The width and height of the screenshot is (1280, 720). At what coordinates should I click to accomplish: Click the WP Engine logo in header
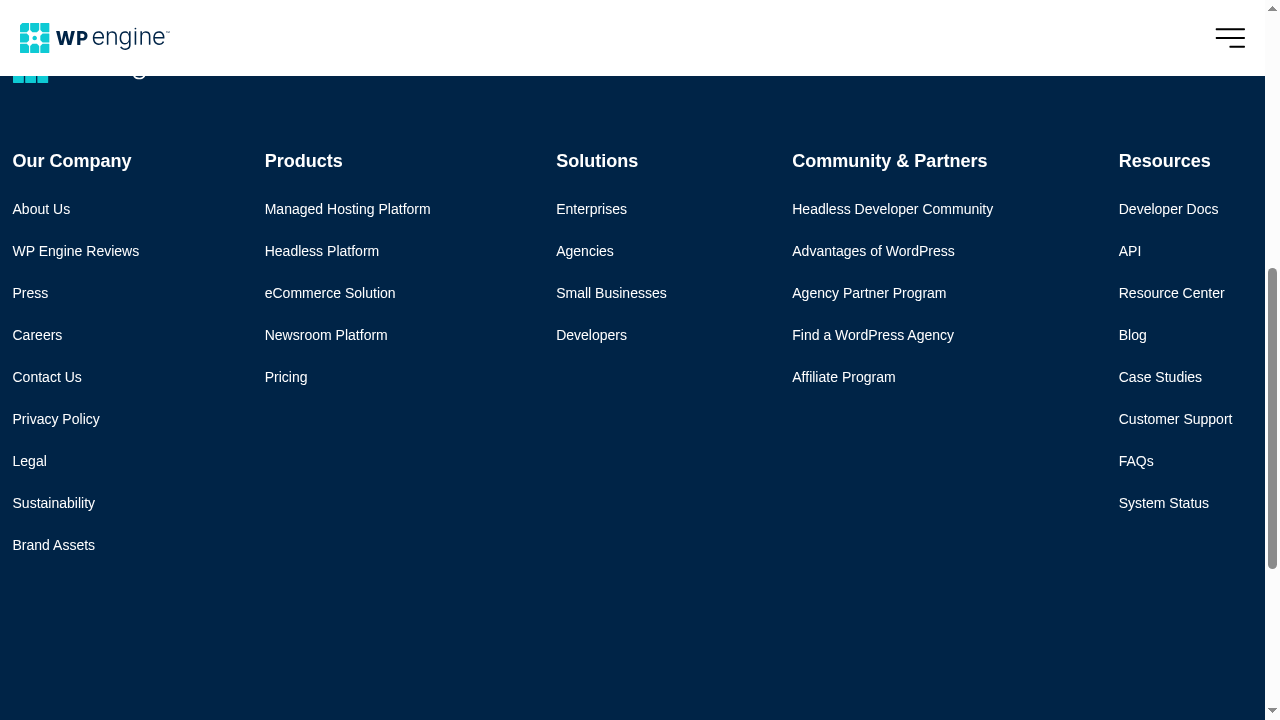[95, 38]
